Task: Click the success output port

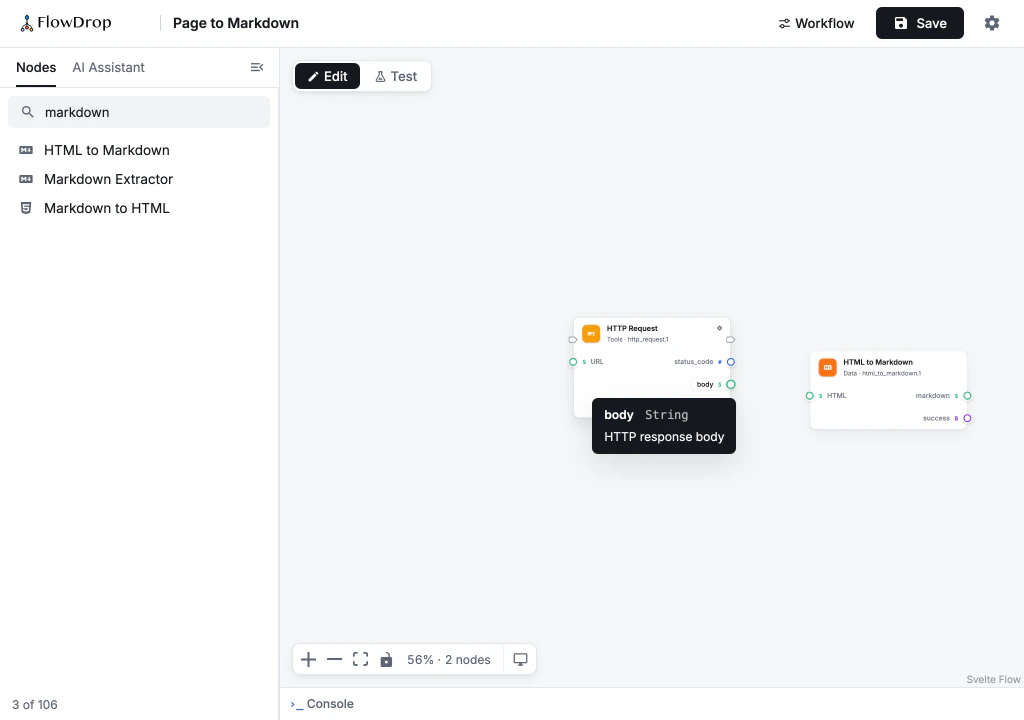Action: coord(967,418)
